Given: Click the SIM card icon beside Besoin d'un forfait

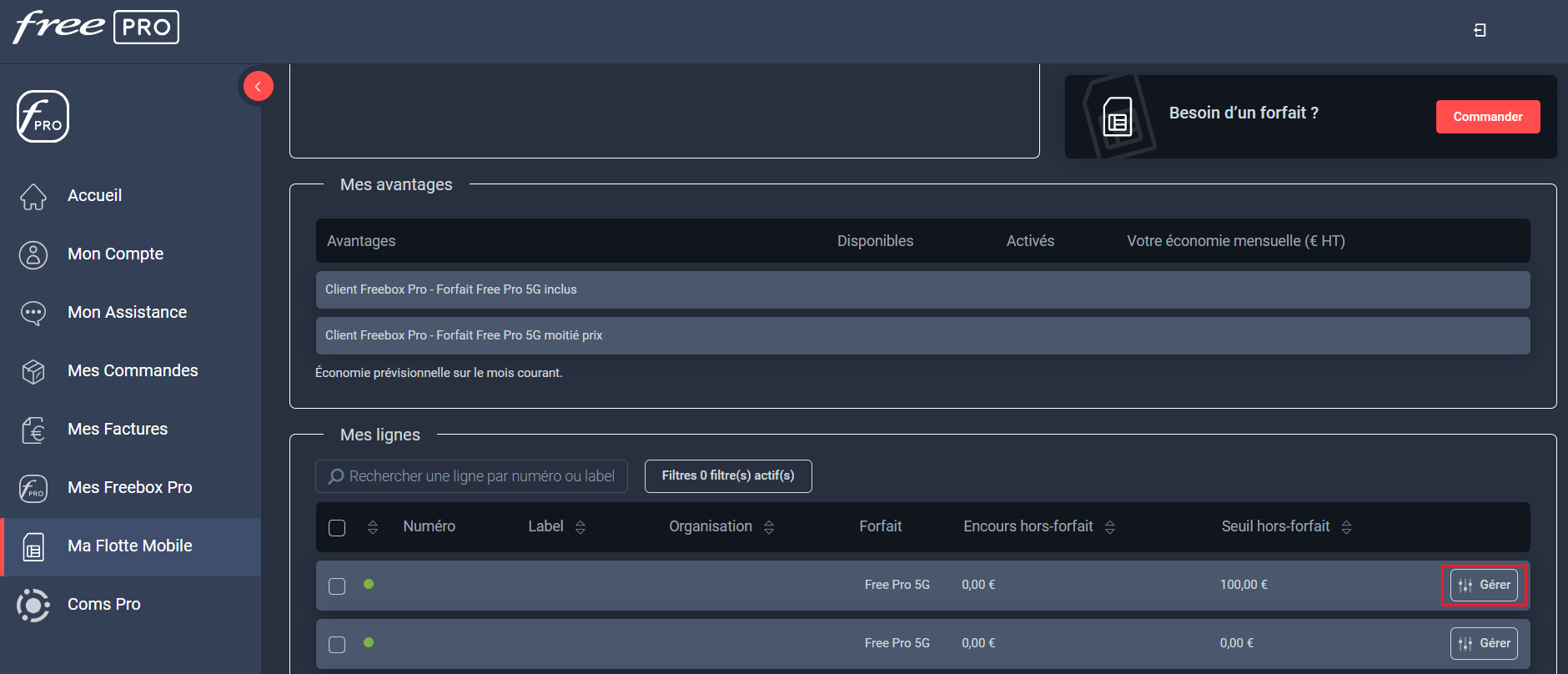Looking at the screenshot, I should [1118, 117].
